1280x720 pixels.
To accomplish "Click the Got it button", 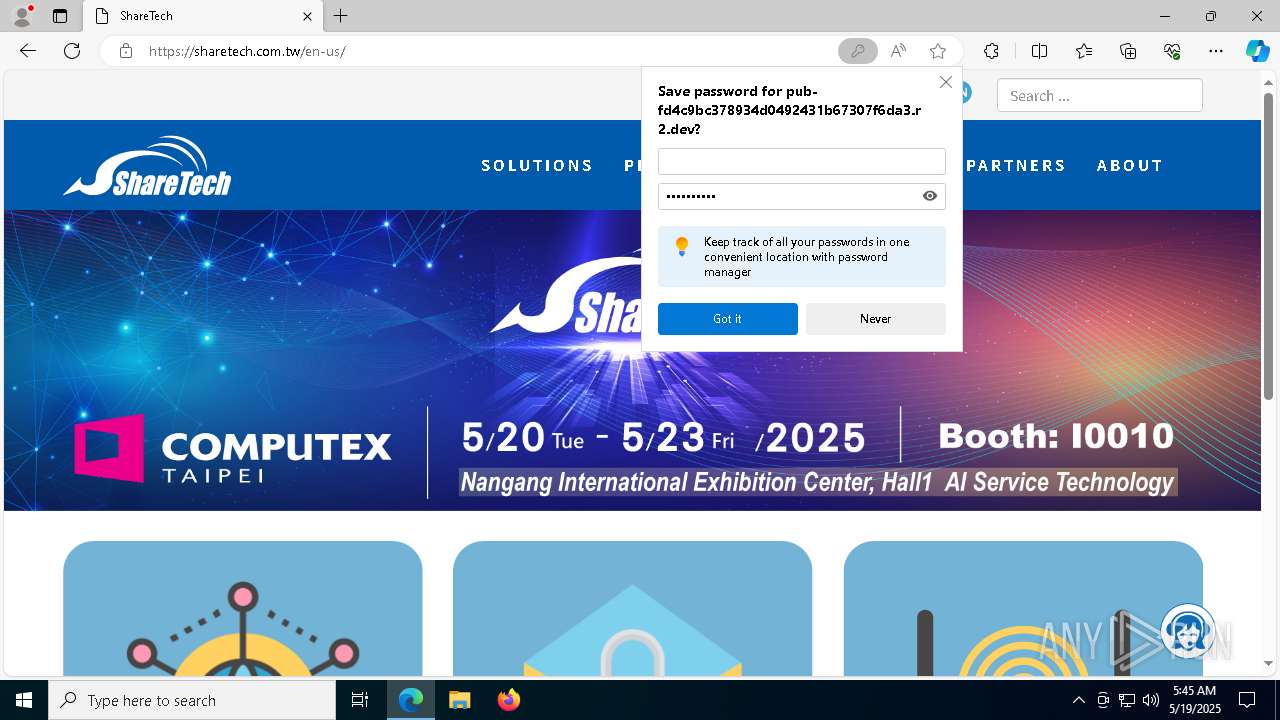I will click(728, 319).
